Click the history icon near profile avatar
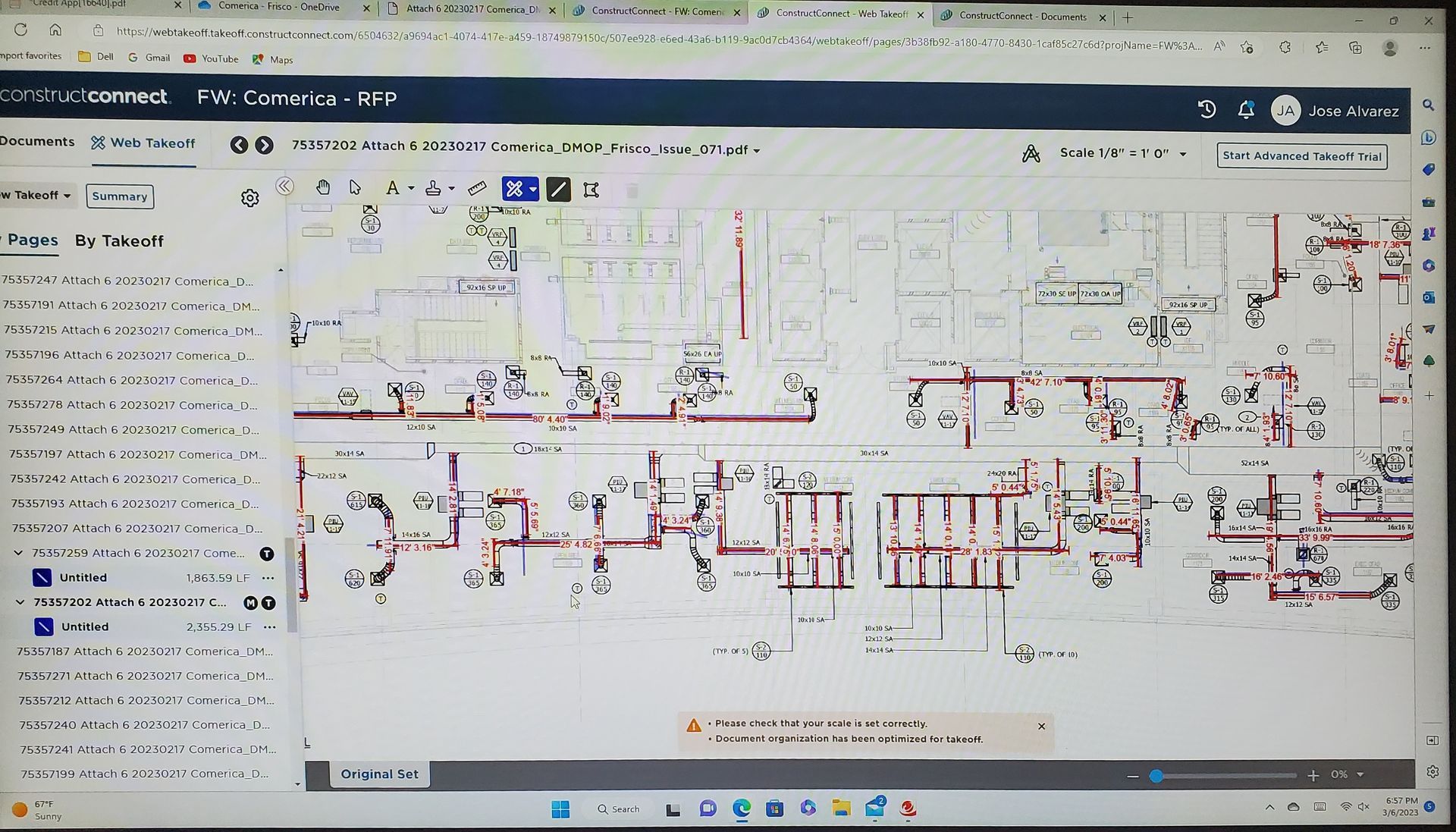 [1207, 109]
